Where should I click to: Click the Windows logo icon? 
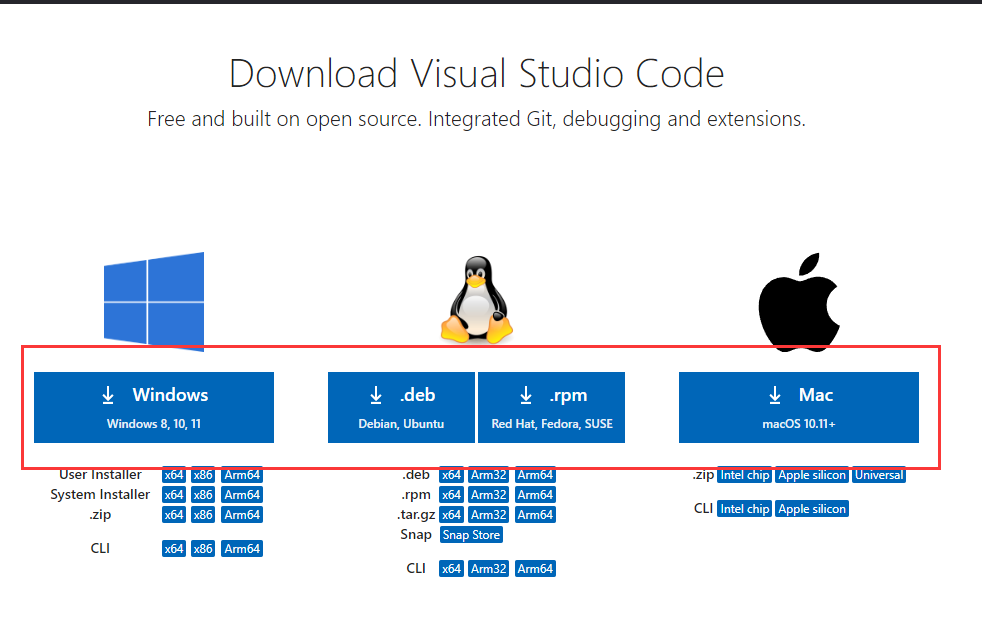pos(154,301)
